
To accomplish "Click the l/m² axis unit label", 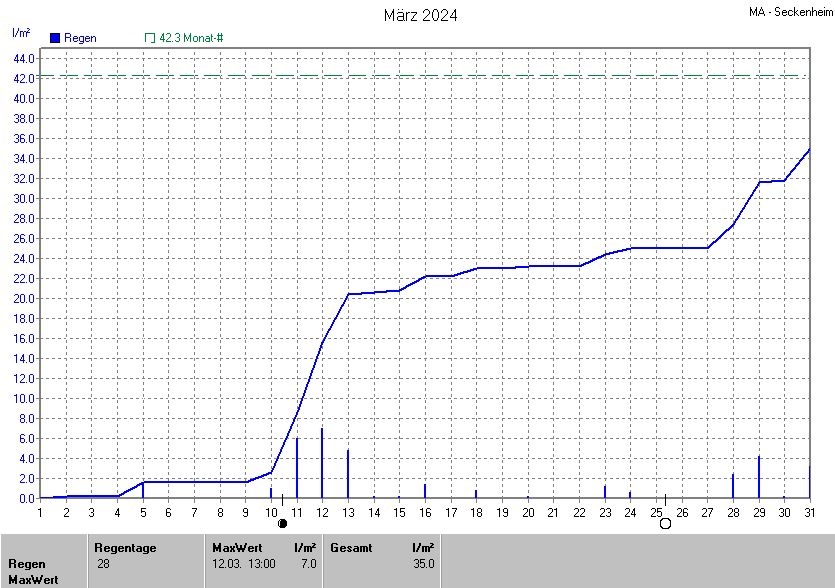I will pos(21,33).
